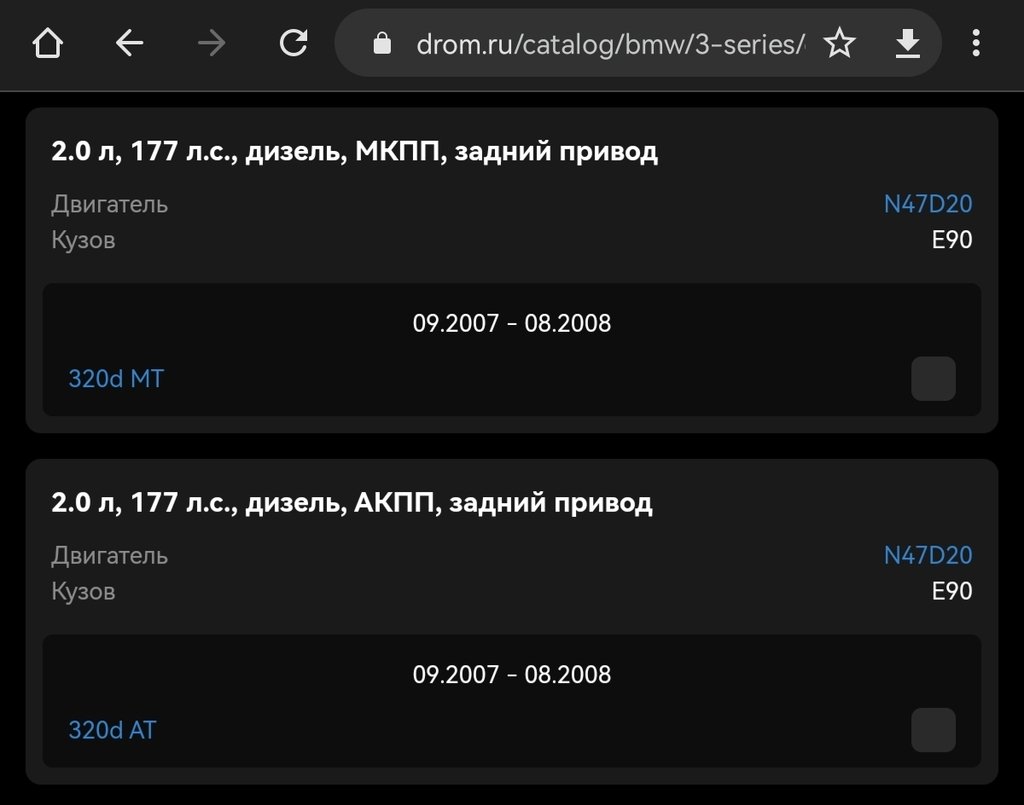Reload the drom.ru catalog page
1024x805 pixels.
[293, 43]
